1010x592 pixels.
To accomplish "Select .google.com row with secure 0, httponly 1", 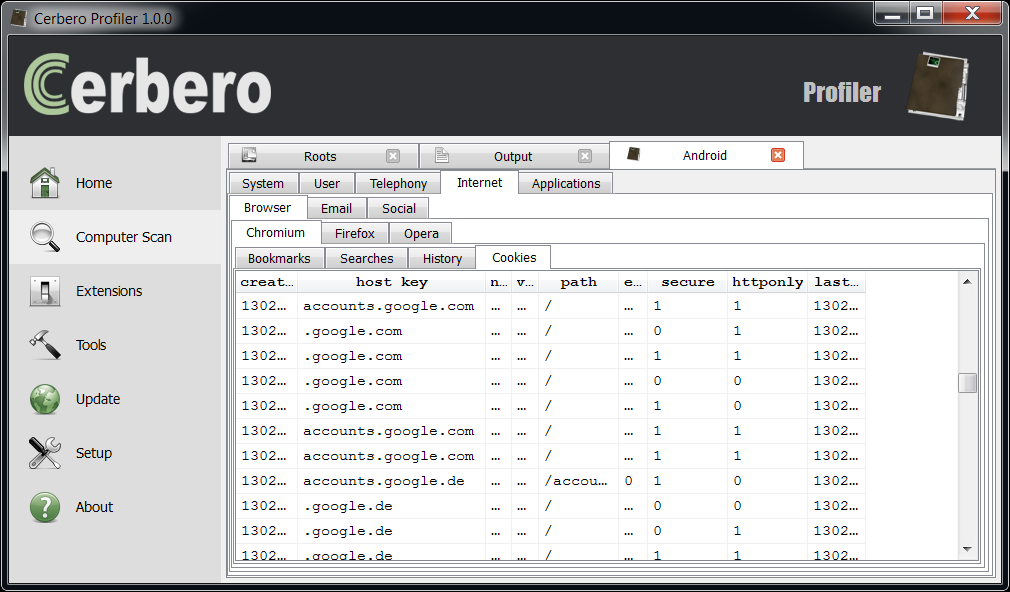I will coord(550,331).
